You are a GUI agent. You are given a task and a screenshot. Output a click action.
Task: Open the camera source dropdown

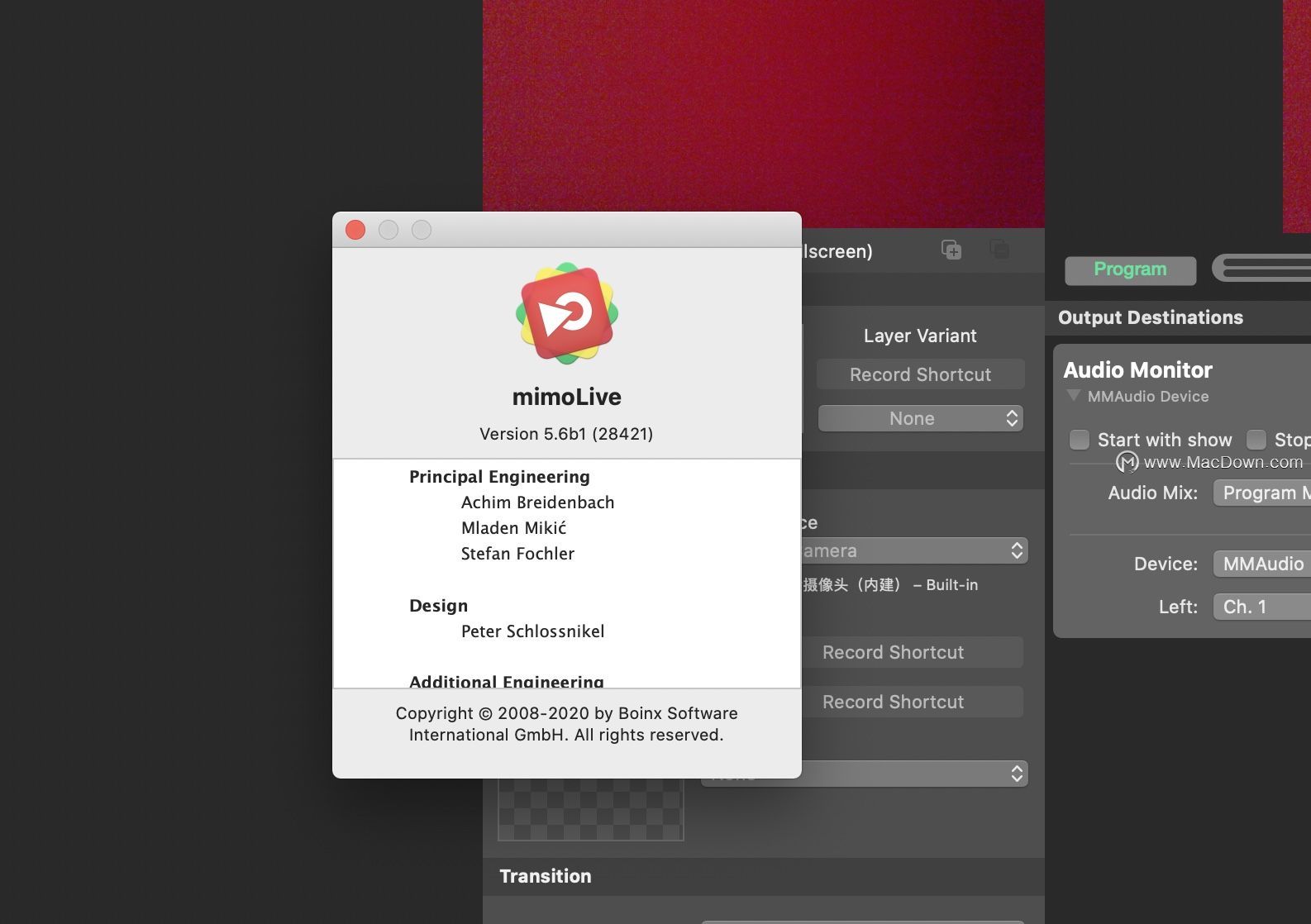[915, 550]
